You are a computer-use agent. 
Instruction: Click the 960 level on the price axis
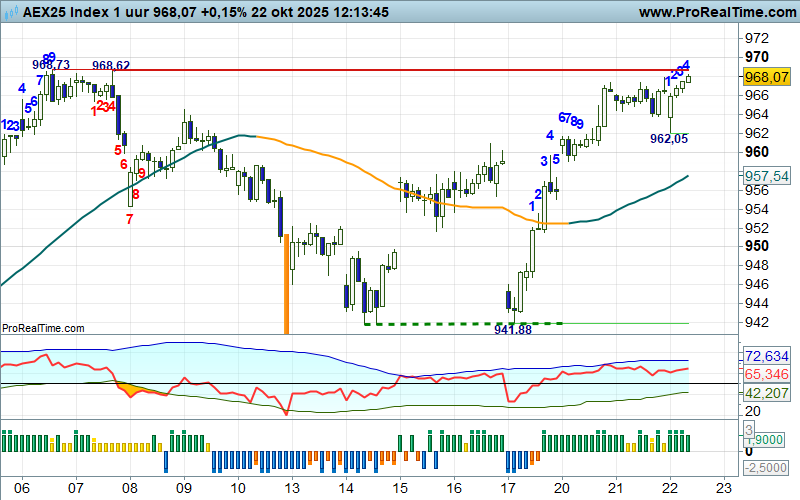pos(757,152)
